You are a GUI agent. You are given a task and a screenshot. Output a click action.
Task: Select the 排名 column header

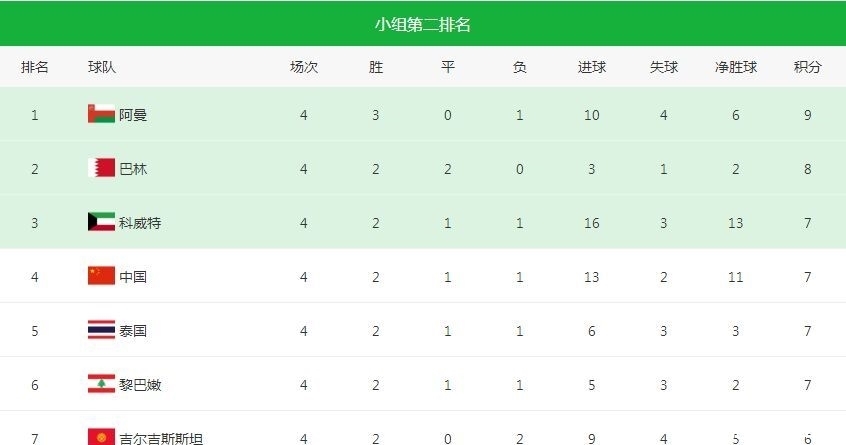[x=35, y=68]
